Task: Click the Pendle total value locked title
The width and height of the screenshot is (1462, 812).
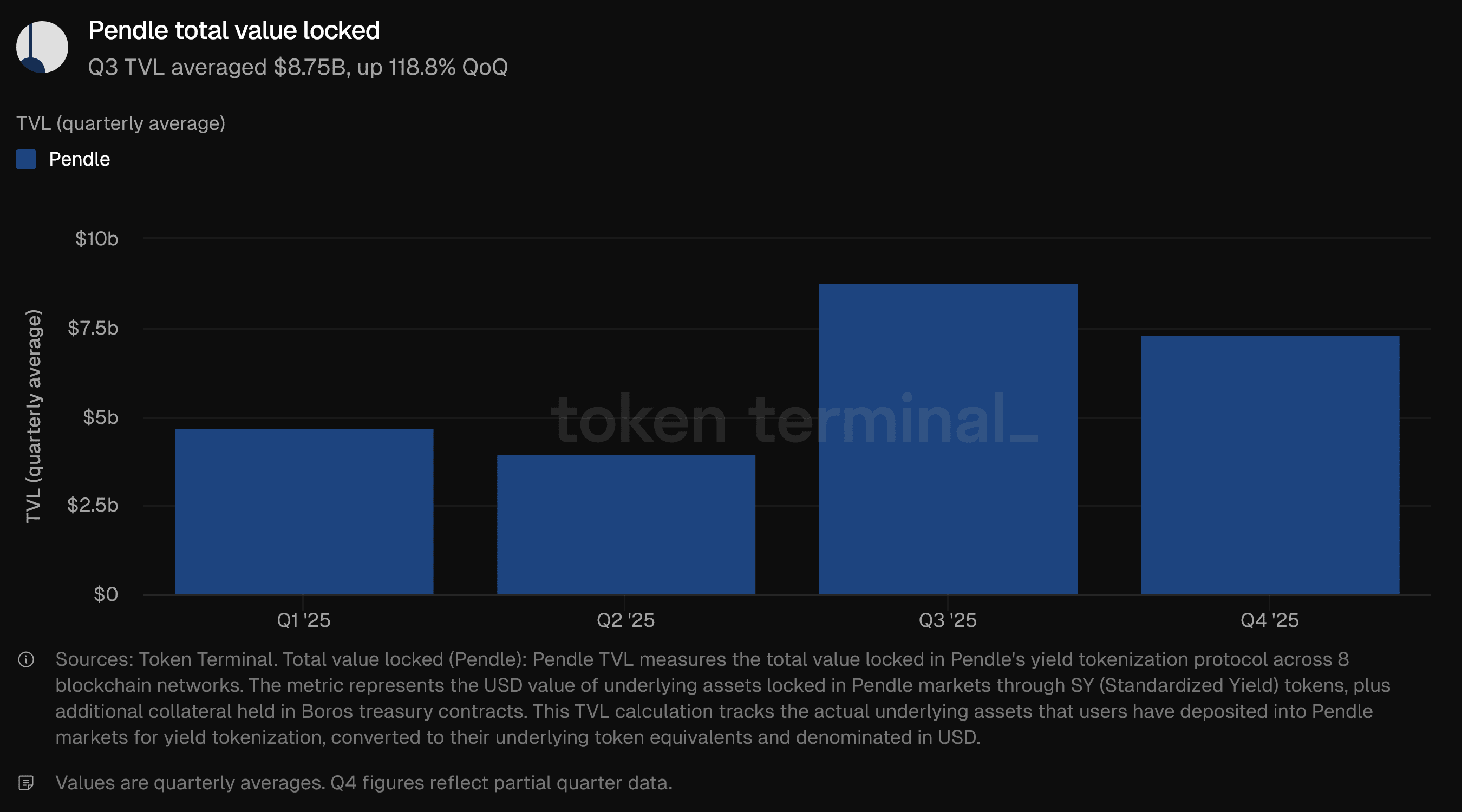Action: point(234,31)
